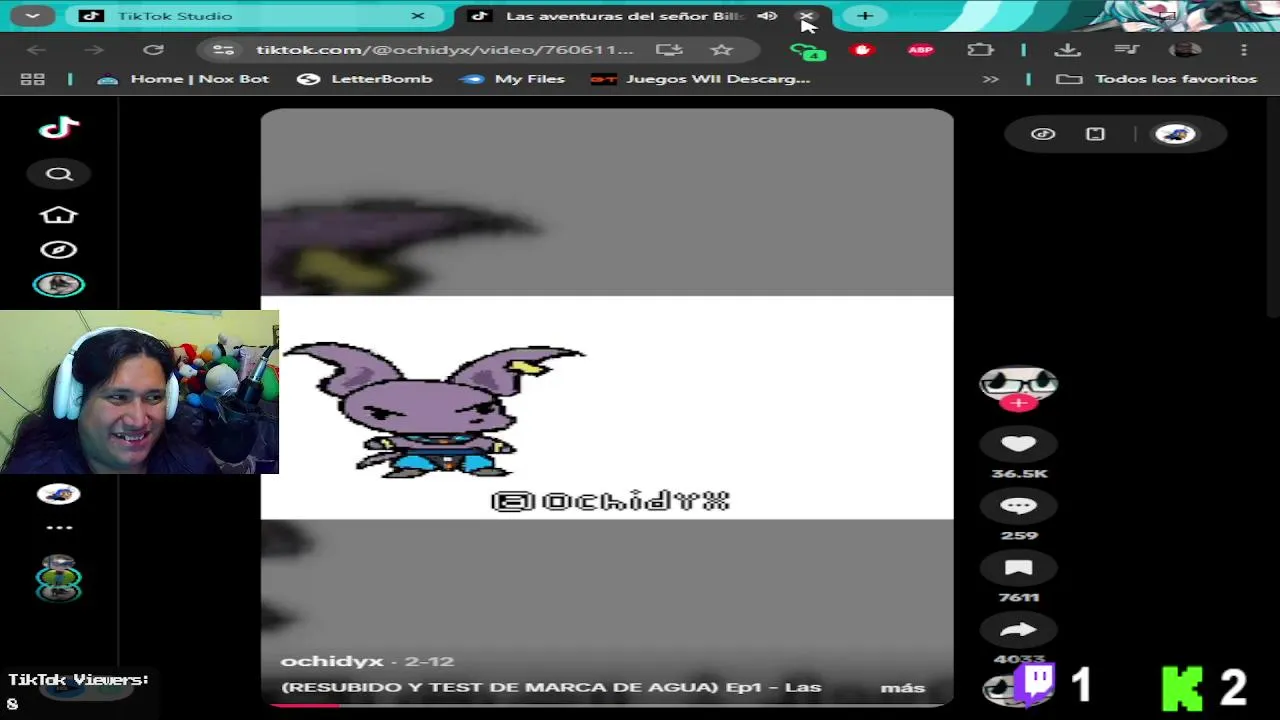Image resolution: width=1280 pixels, height=720 pixels.
Task: Open the 'My Files' bookmark
Action: coord(513,79)
